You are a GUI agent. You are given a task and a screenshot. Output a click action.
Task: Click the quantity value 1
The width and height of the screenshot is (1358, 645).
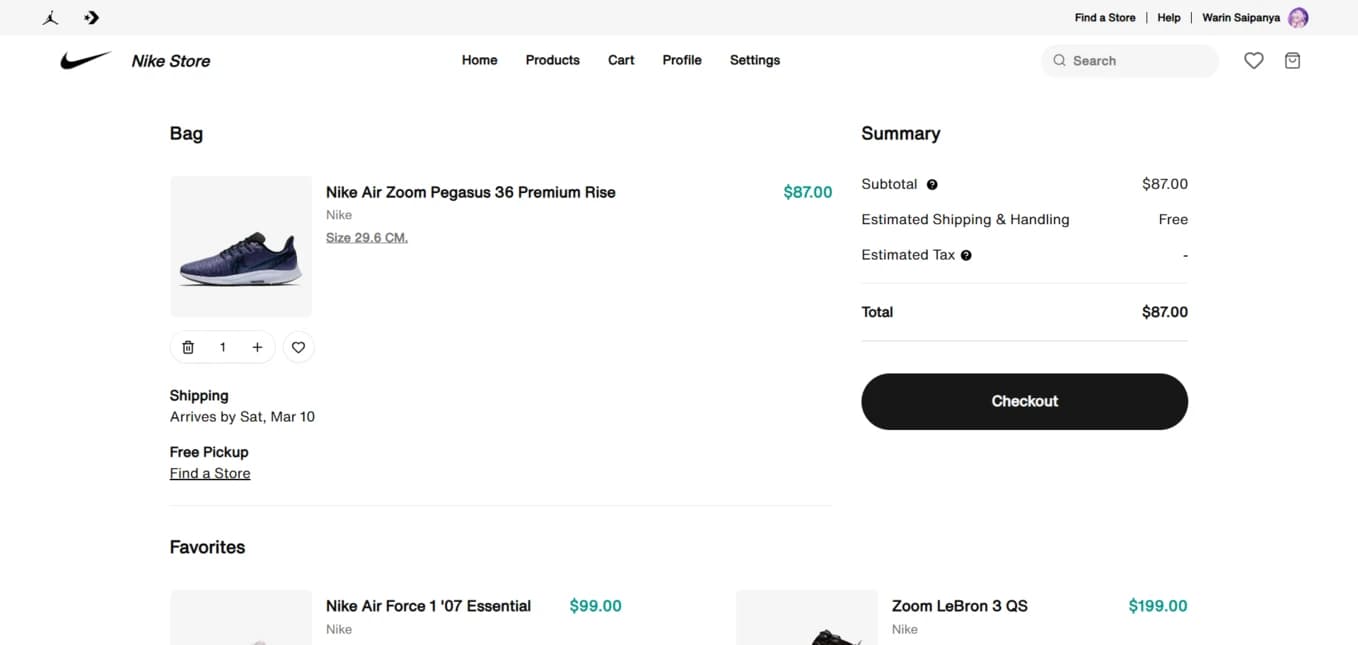pos(223,347)
